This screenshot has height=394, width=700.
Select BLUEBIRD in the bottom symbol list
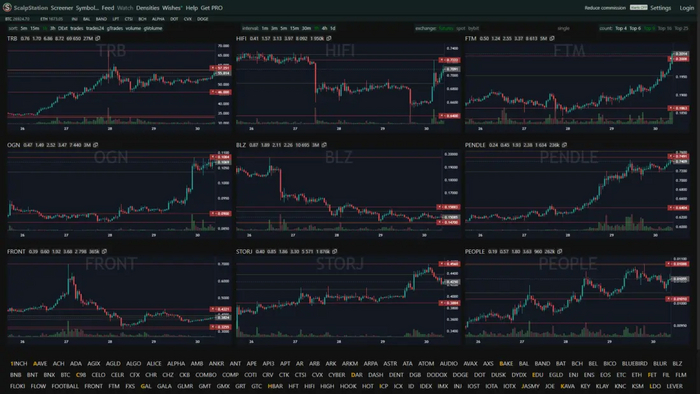click(x=634, y=364)
